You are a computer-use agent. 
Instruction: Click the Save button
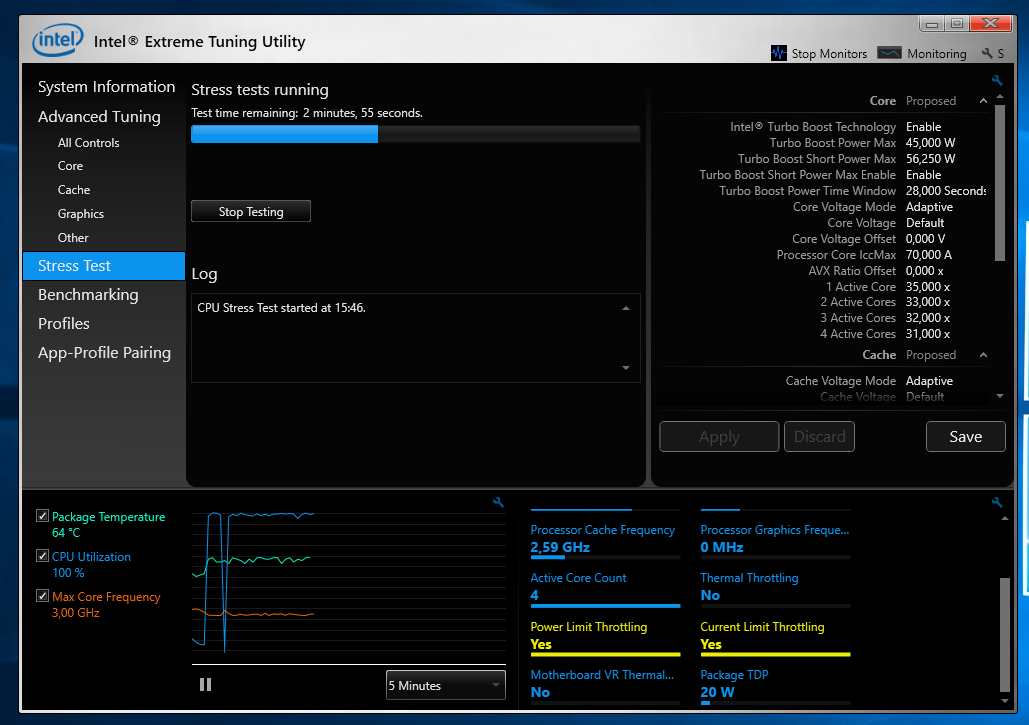tap(965, 436)
